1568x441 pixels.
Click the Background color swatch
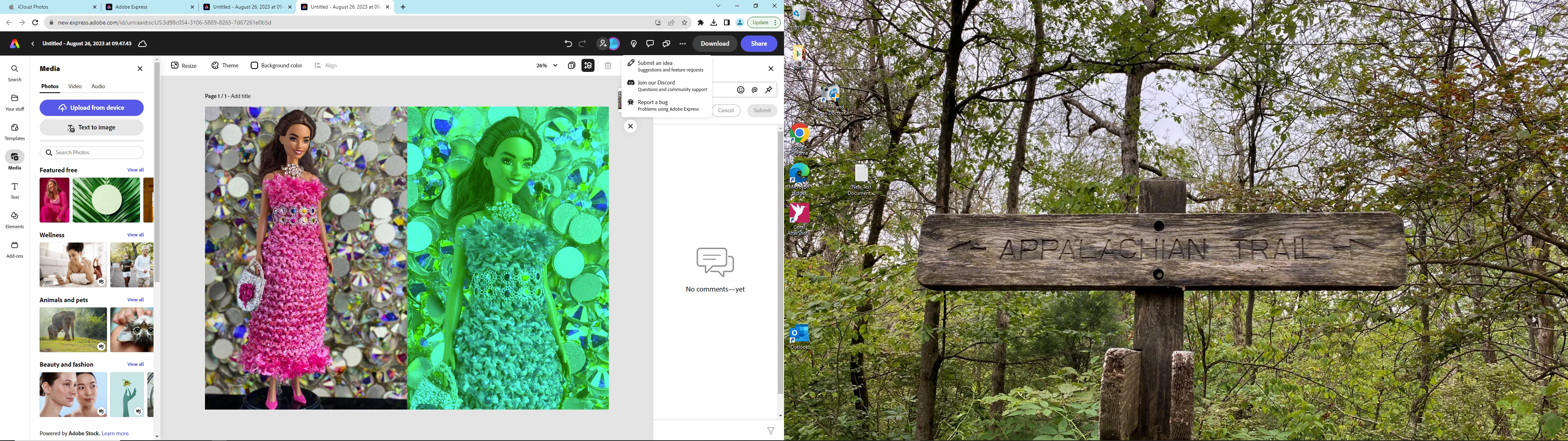point(254,66)
